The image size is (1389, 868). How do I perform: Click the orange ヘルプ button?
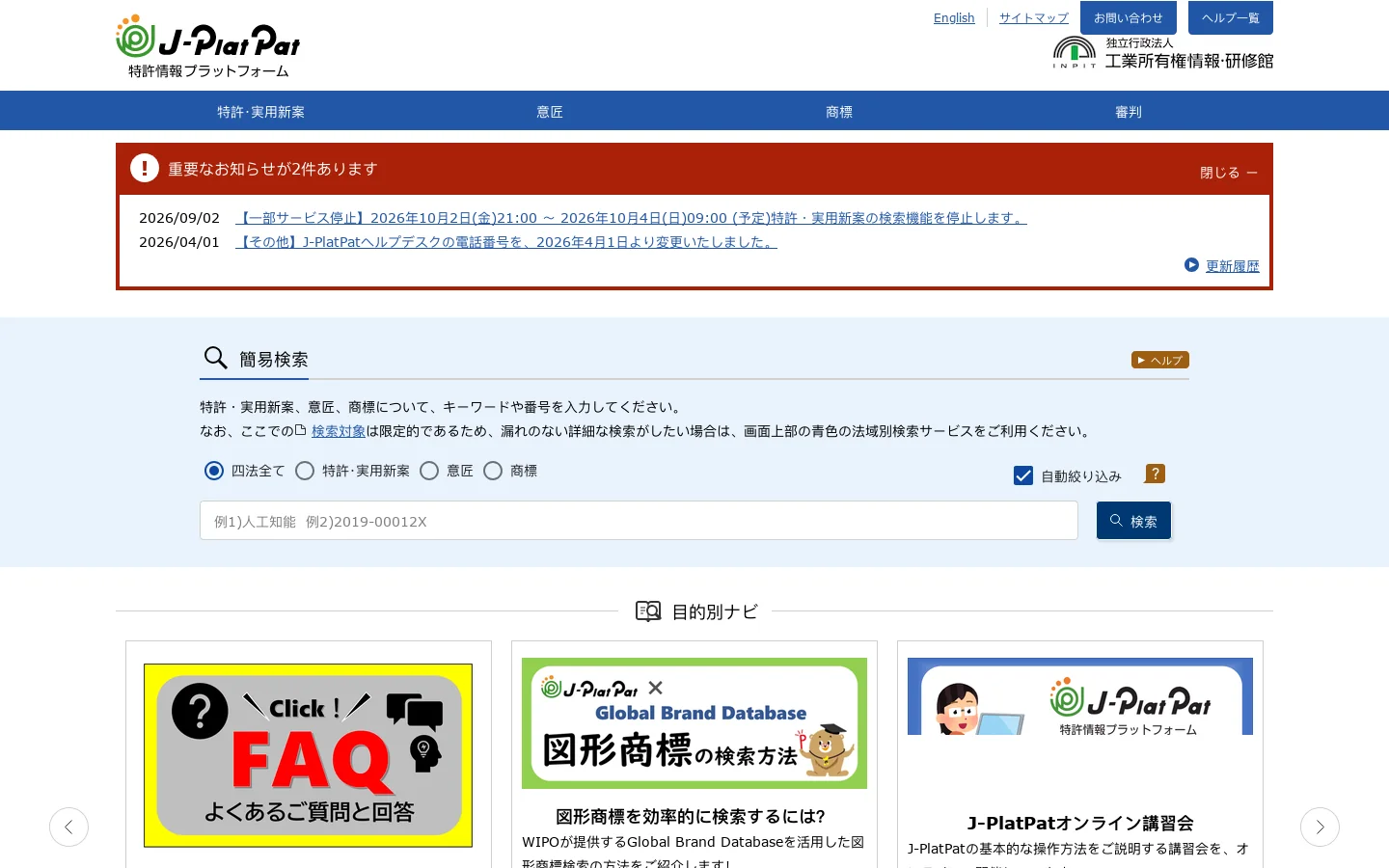1160,360
